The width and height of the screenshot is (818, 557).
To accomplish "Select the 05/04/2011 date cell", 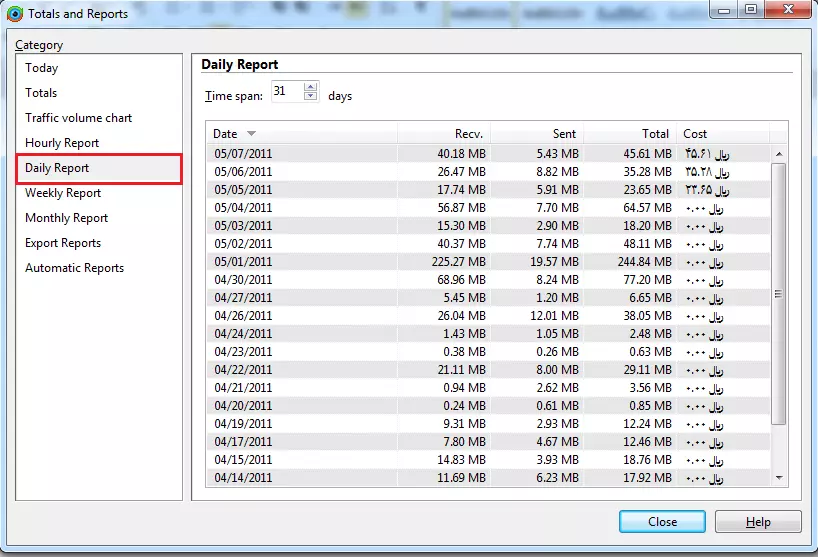I will [243, 208].
